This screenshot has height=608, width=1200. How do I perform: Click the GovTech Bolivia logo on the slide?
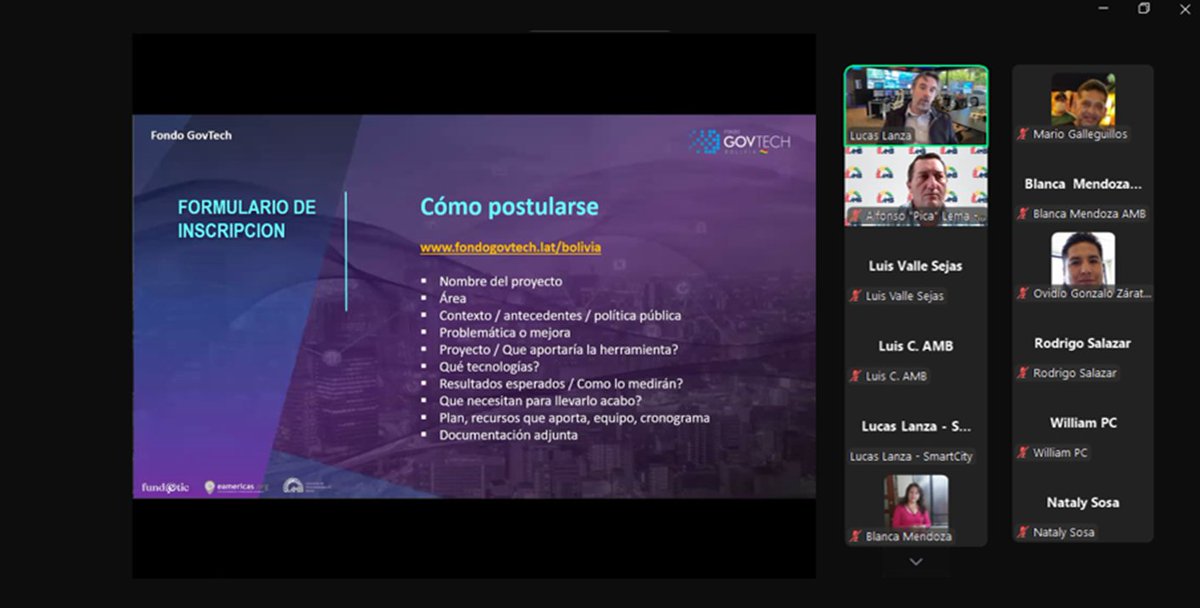740,141
